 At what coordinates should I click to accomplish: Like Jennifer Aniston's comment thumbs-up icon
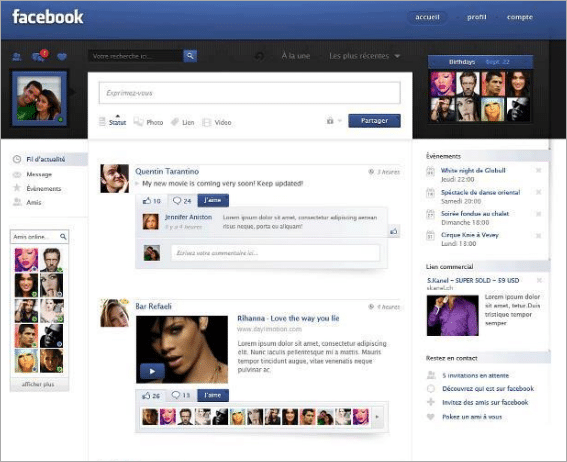click(x=394, y=231)
